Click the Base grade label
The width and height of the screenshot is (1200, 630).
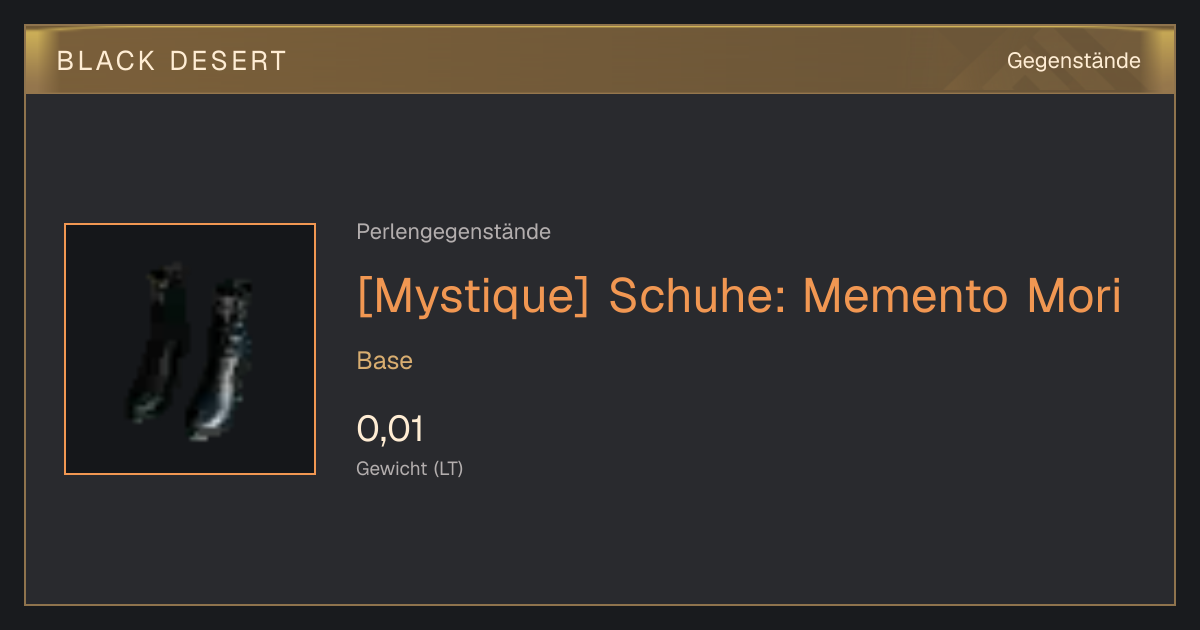pyautogui.click(x=385, y=361)
